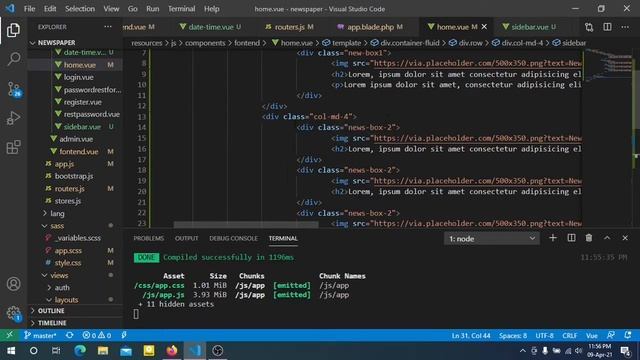Change language mode Vue
The width and height of the screenshot is (640, 360).
tap(591, 336)
